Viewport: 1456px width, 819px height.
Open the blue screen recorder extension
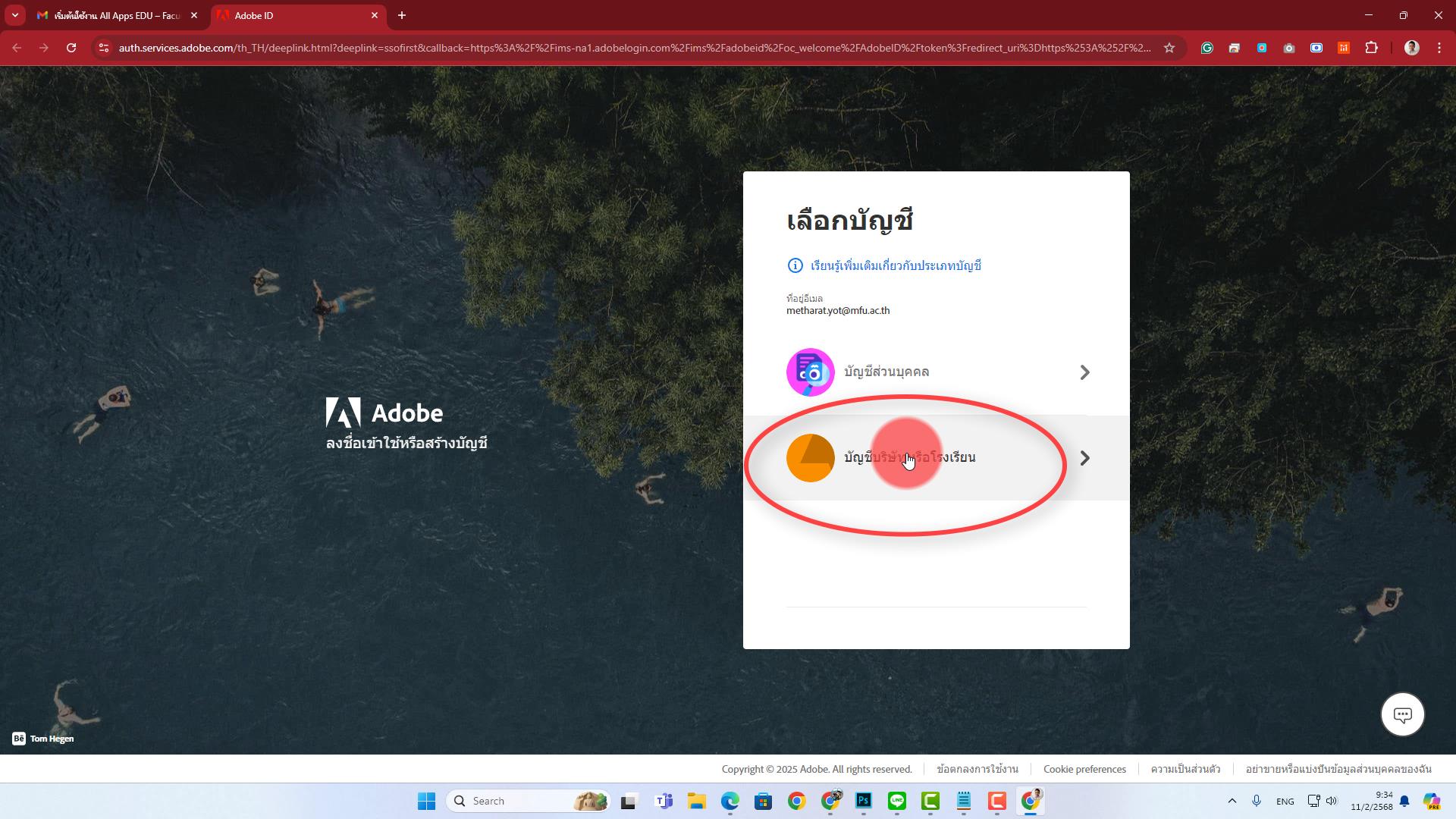(1316, 48)
